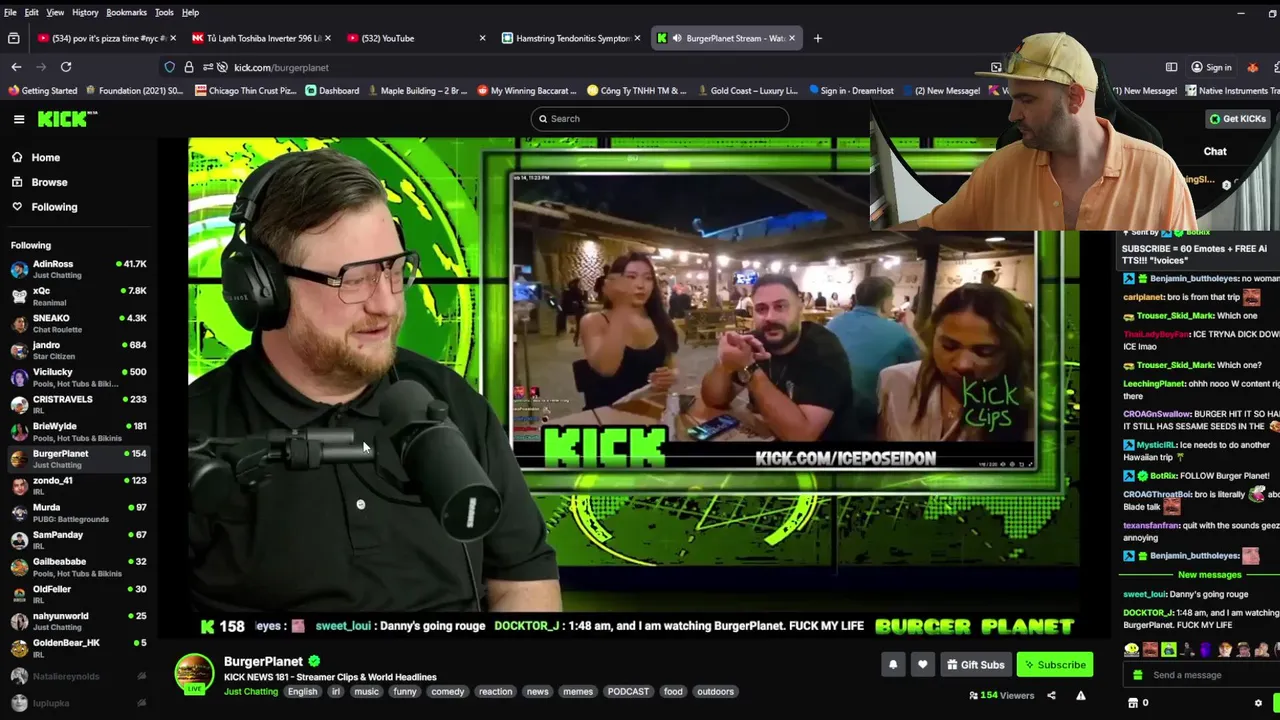
Task: Switch to Hamstring Tendonitis tab
Action: tap(570, 38)
